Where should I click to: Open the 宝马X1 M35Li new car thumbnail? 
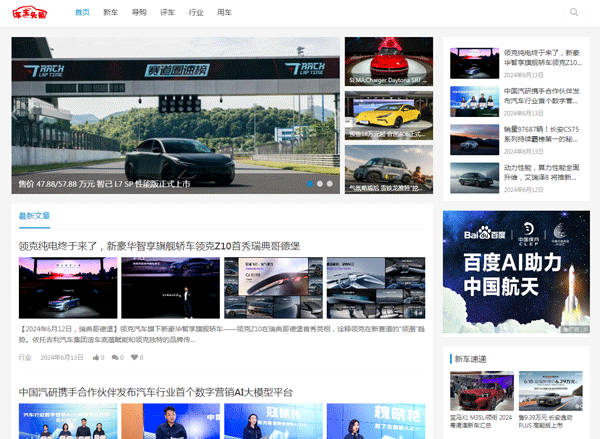[x=482, y=391]
